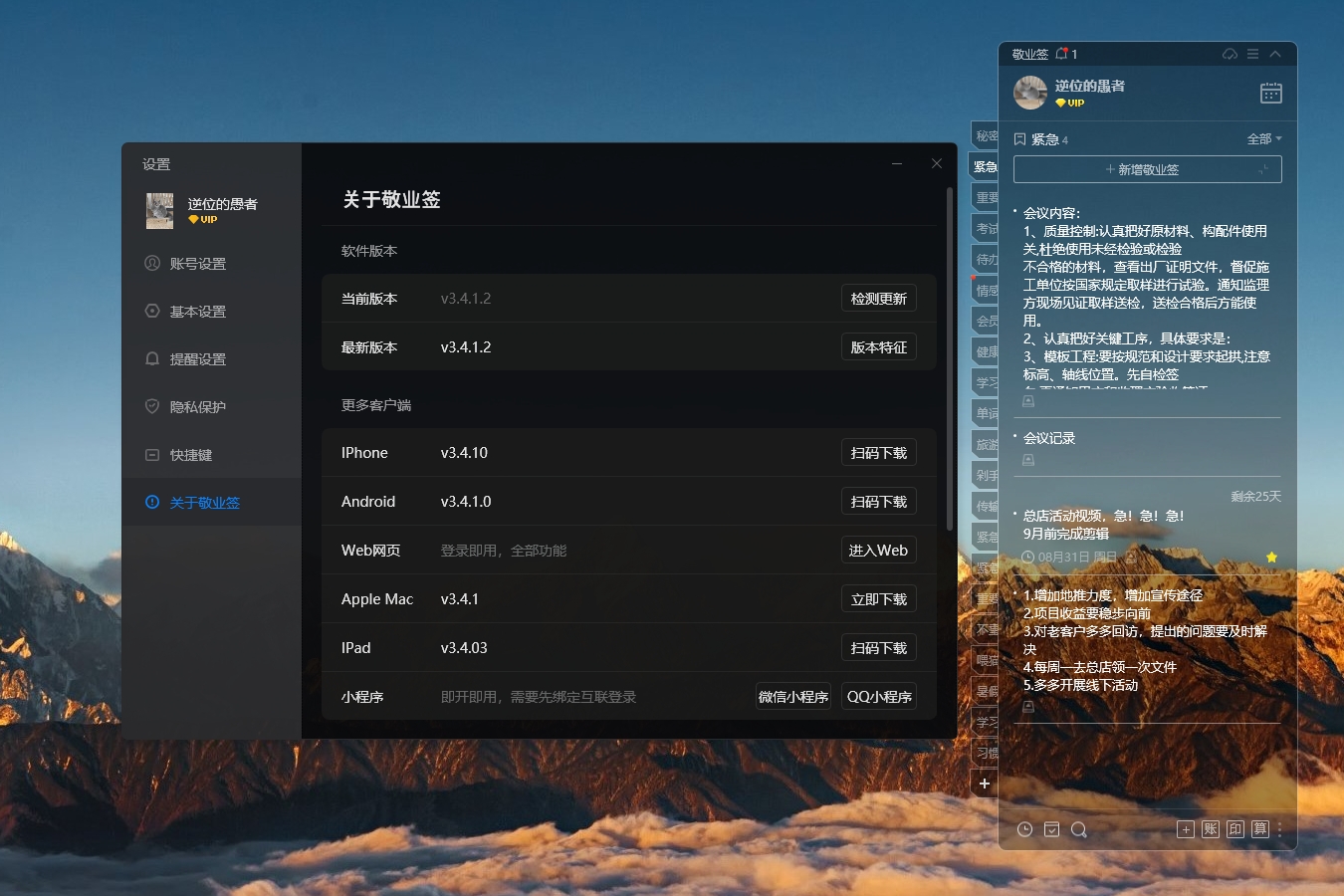Open completed tasks checkbox-calendar icon in bottom bar
The width and height of the screenshot is (1344, 896).
tap(1051, 829)
